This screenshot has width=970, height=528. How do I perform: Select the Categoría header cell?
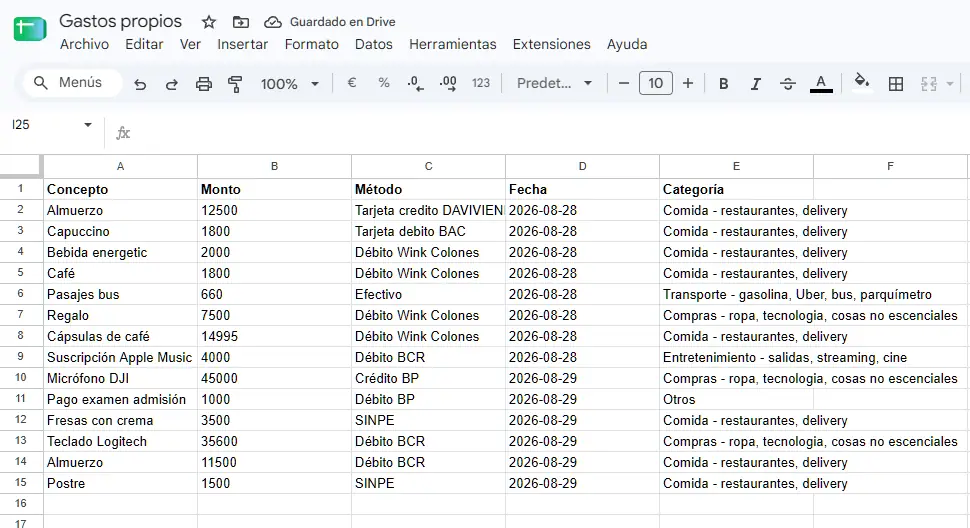click(x=736, y=189)
